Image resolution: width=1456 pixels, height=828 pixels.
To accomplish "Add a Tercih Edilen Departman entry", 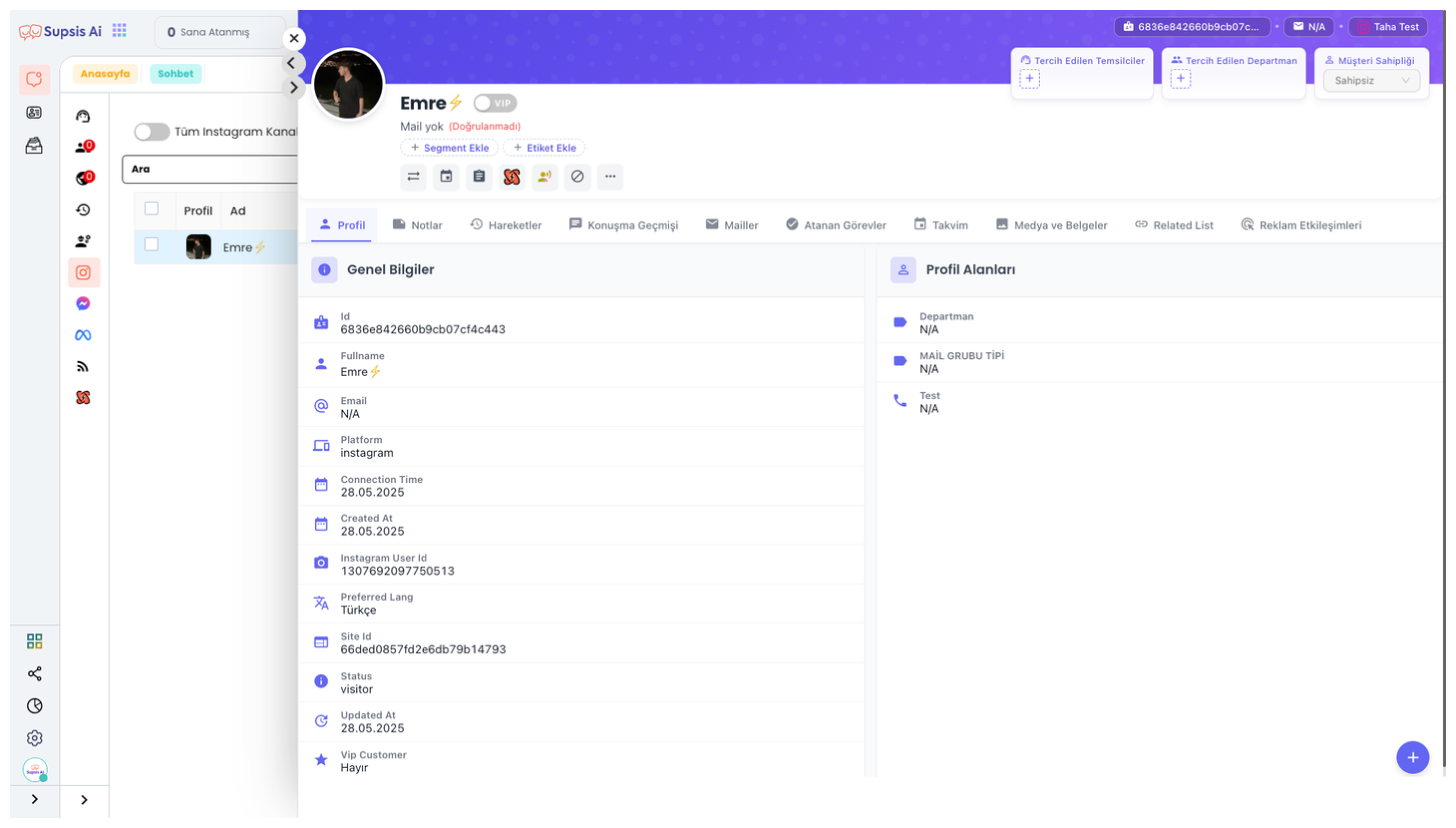I will coord(1180,79).
